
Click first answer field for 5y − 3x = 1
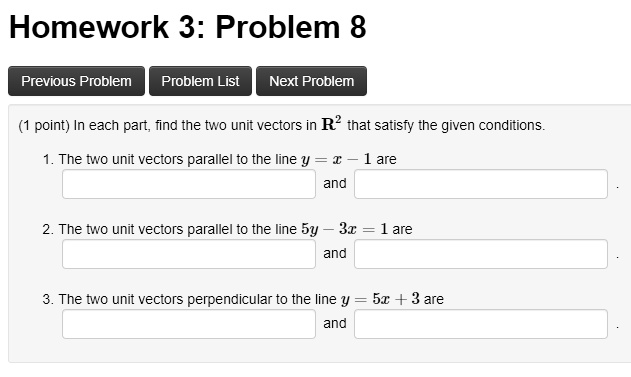coord(189,254)
